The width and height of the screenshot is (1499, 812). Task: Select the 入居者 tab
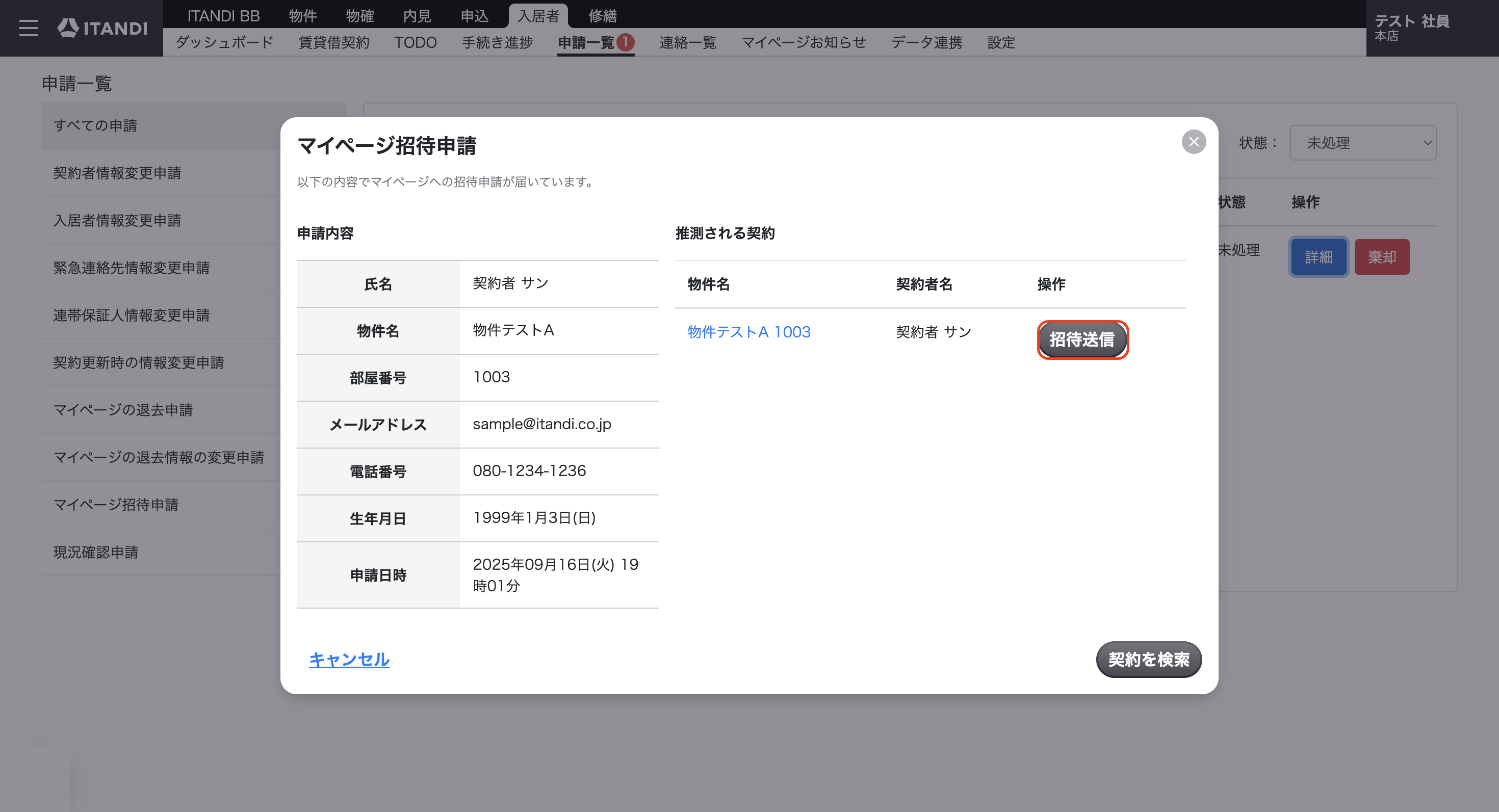(x=538, y=16)
